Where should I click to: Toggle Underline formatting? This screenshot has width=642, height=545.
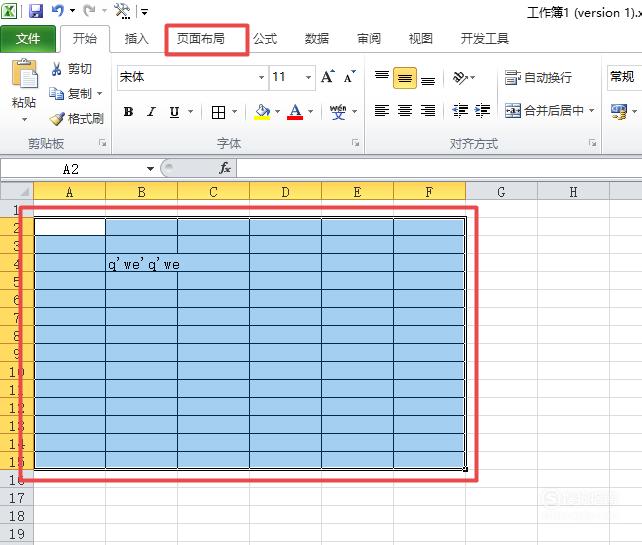tap(174, 111)
